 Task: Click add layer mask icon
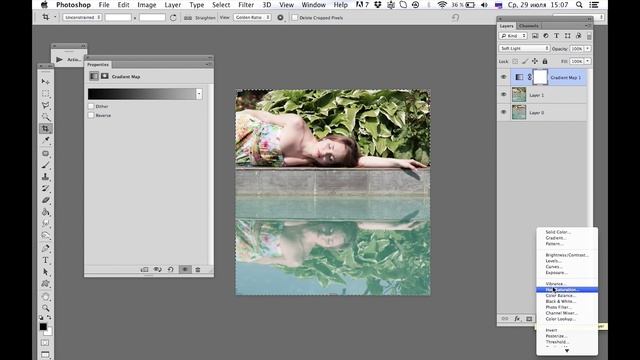tap(529, 319)
